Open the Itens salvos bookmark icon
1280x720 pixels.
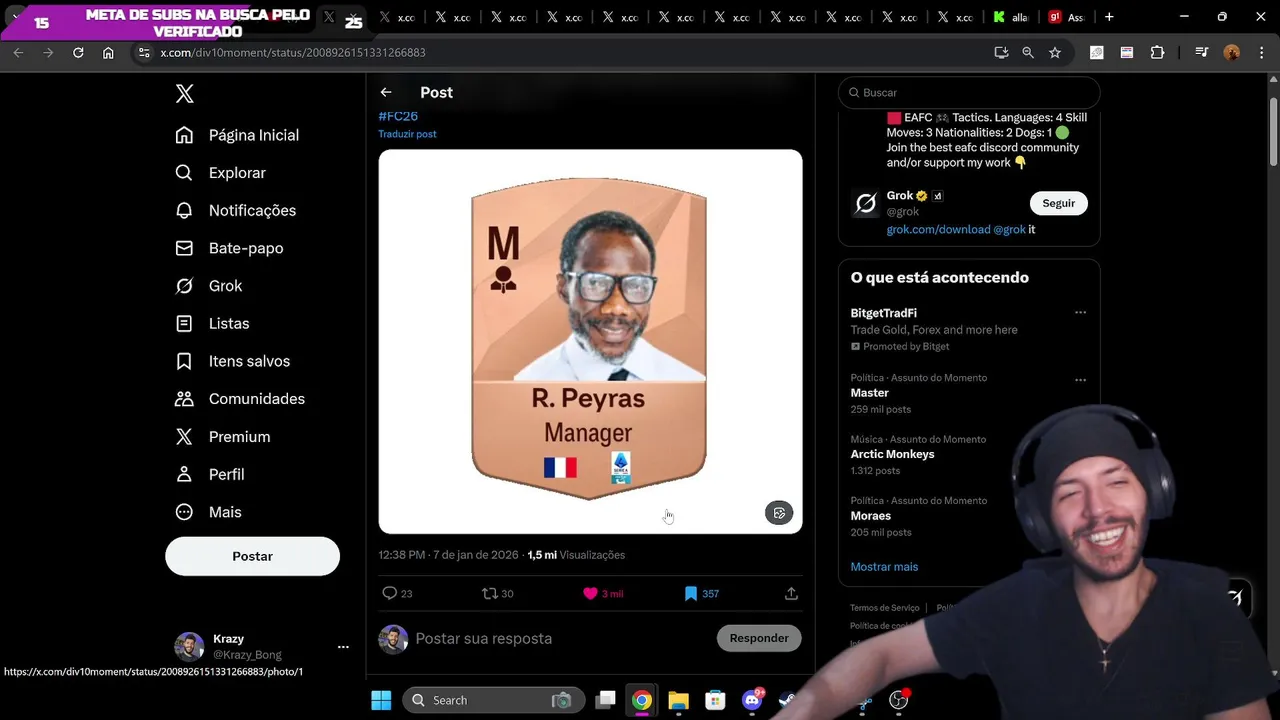pyautogui.click(x=184, y=361)
